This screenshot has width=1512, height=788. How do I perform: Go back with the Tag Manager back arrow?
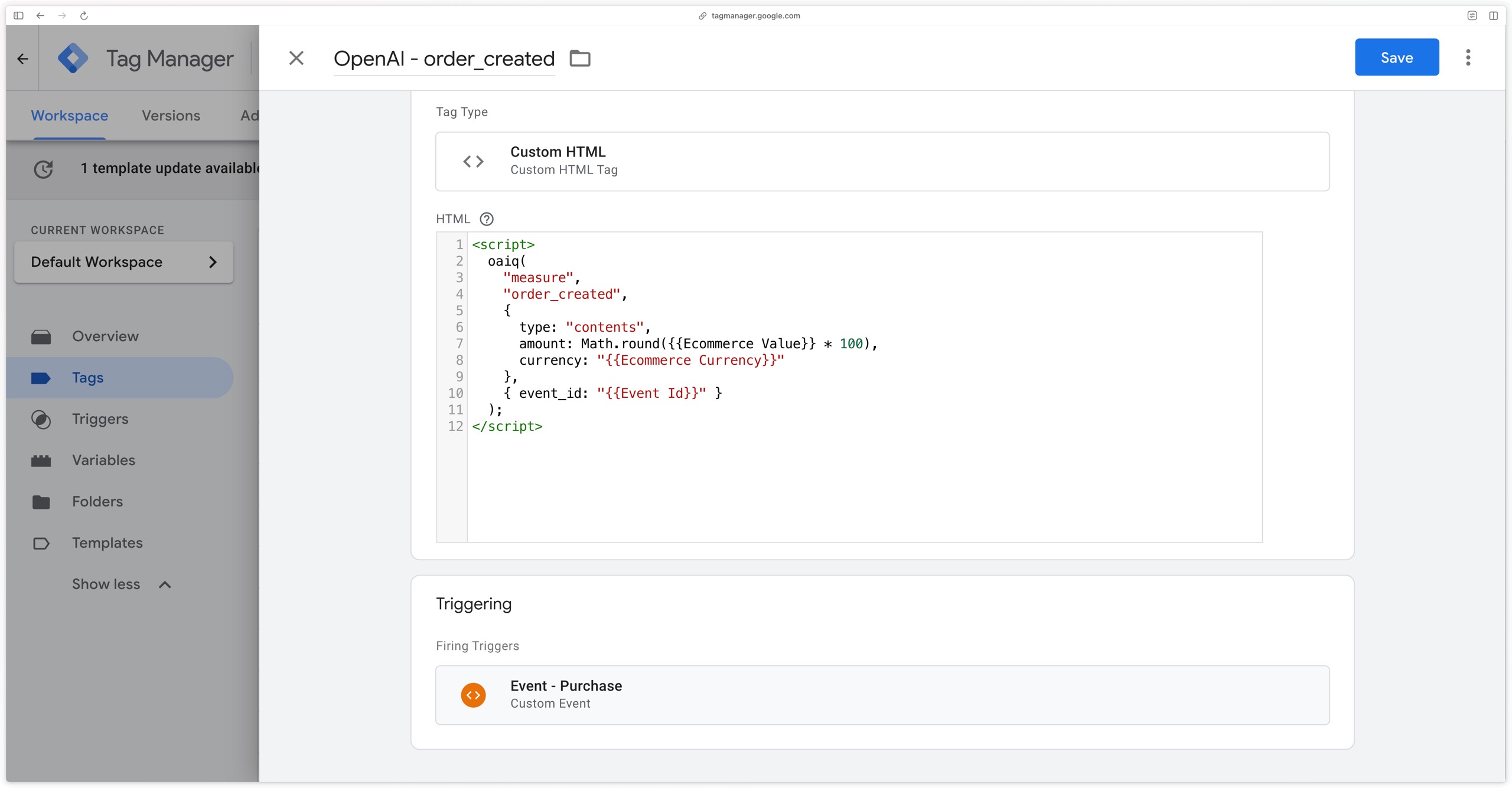(x=22, y=58)
